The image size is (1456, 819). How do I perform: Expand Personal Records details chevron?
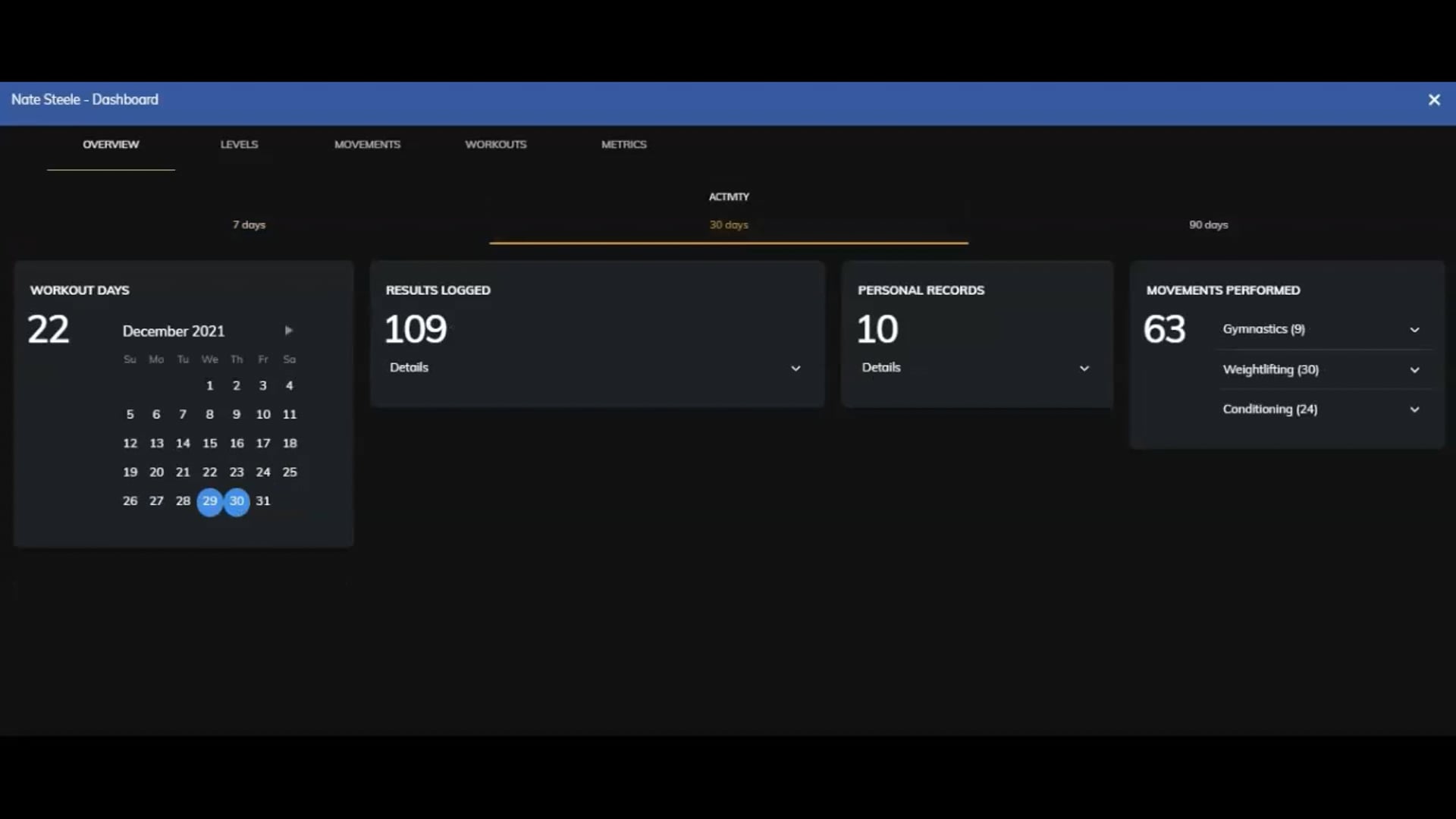pos(1084,368)
